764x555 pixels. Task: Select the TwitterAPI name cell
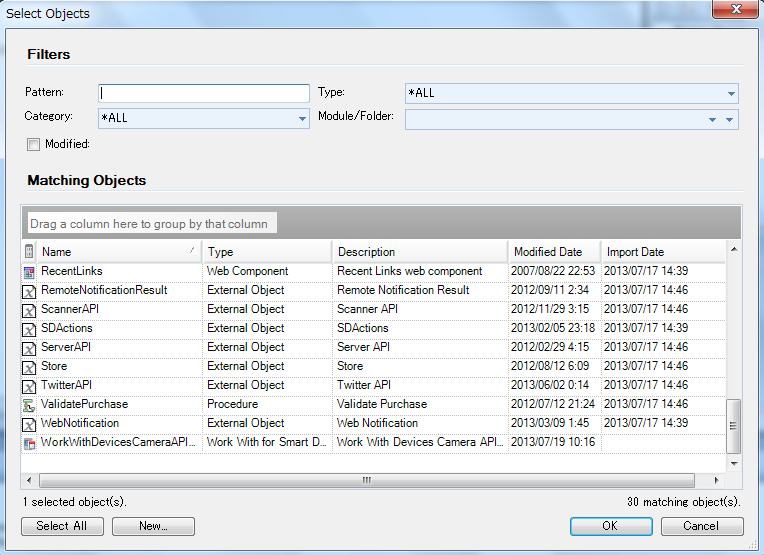click(66, 385)
